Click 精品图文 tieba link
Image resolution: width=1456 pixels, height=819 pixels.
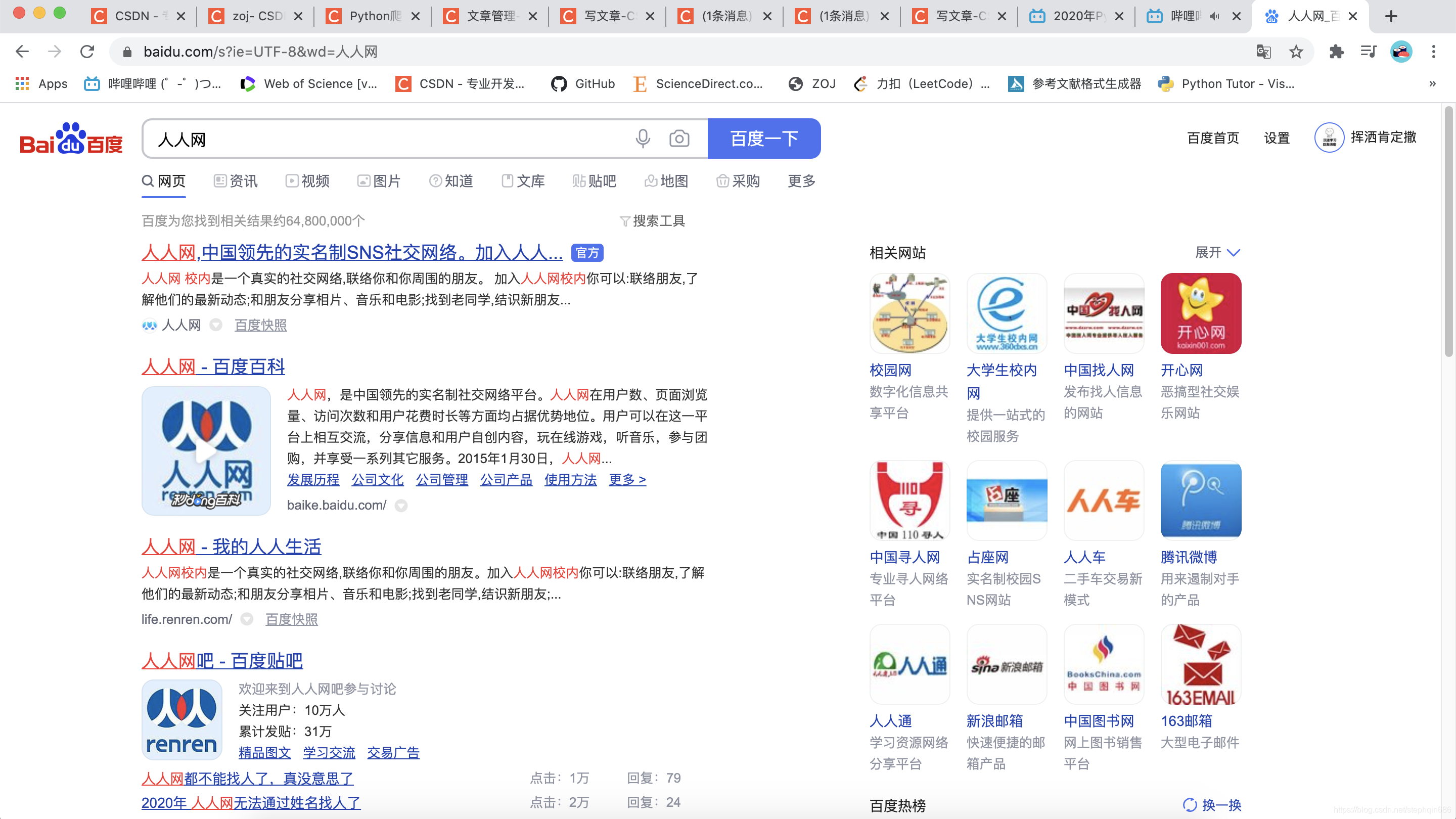pyautogui.click(x=264, y=753)
